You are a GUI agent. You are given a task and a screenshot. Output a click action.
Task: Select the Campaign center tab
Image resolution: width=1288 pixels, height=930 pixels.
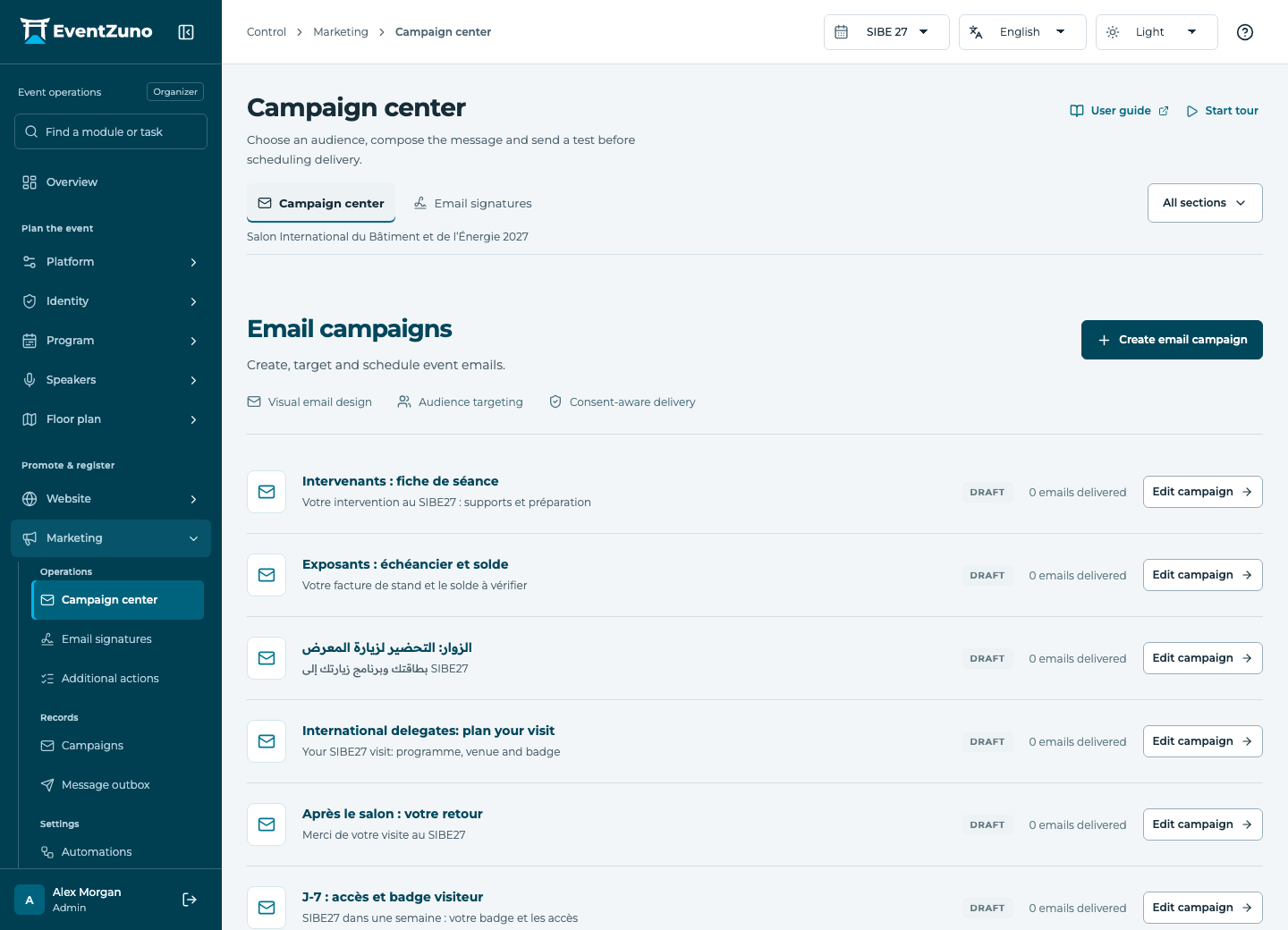(321, 204)
